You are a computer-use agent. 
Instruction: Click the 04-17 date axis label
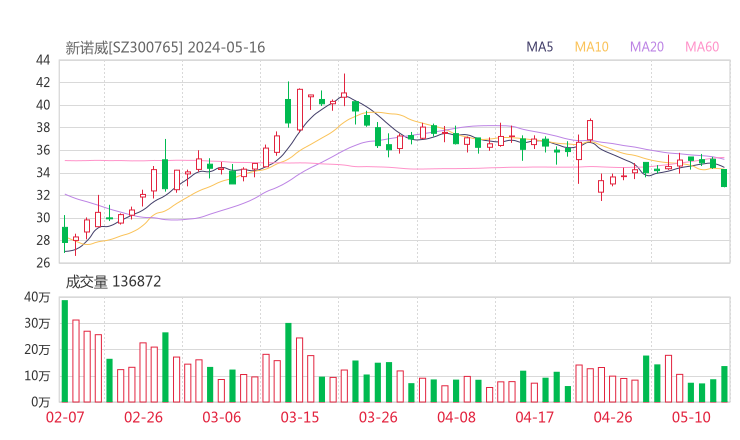click(534, 417)
